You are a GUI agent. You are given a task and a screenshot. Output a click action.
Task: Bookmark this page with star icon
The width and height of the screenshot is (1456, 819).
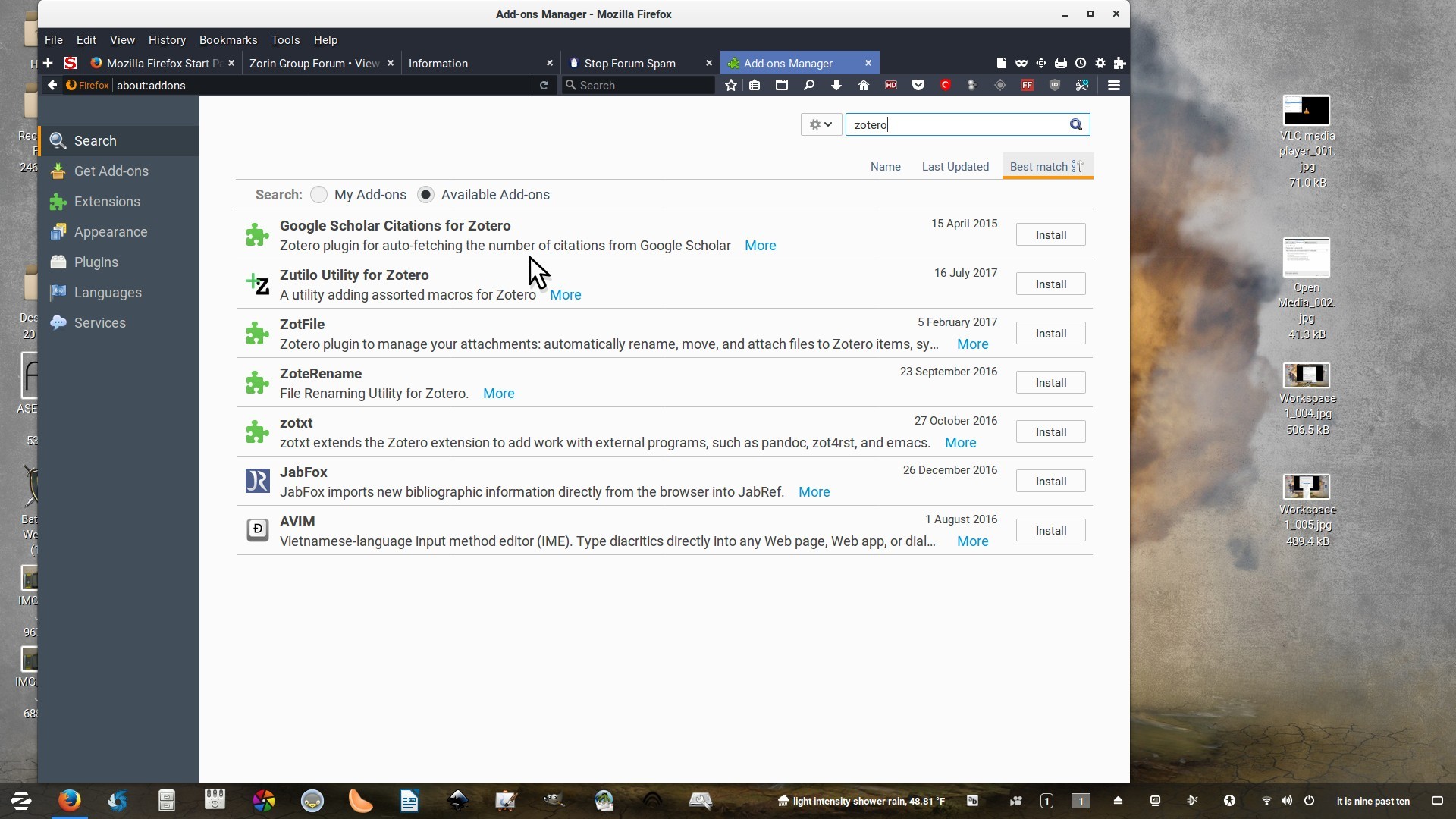tap(731, 86)
